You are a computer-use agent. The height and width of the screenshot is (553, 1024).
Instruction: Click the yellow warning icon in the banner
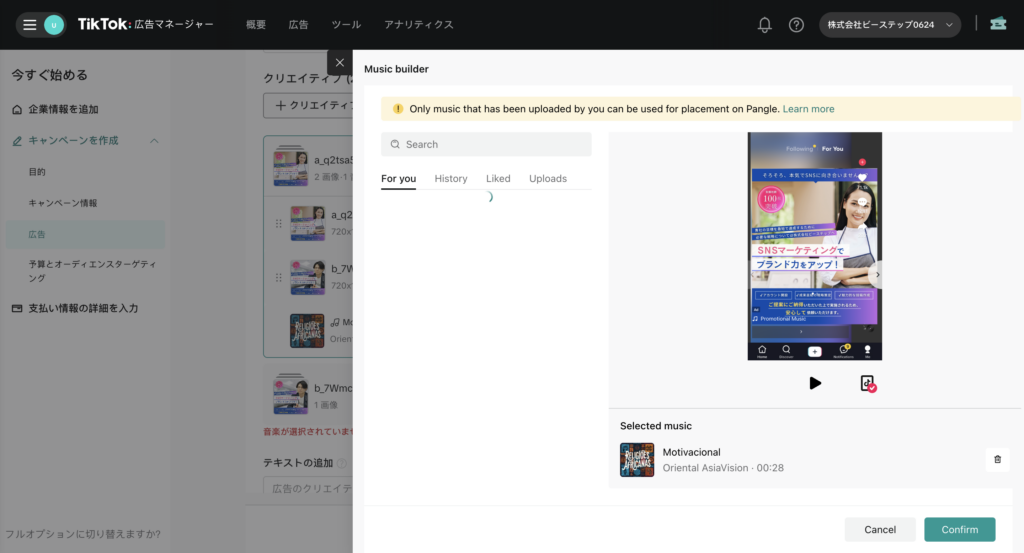tap(398, 109)
